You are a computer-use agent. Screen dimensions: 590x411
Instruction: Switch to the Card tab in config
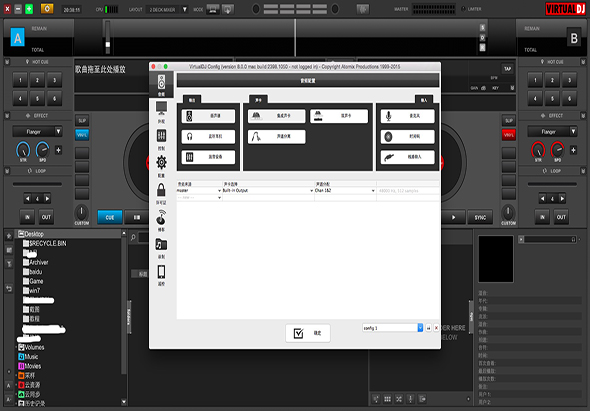[x=259, y=100]
